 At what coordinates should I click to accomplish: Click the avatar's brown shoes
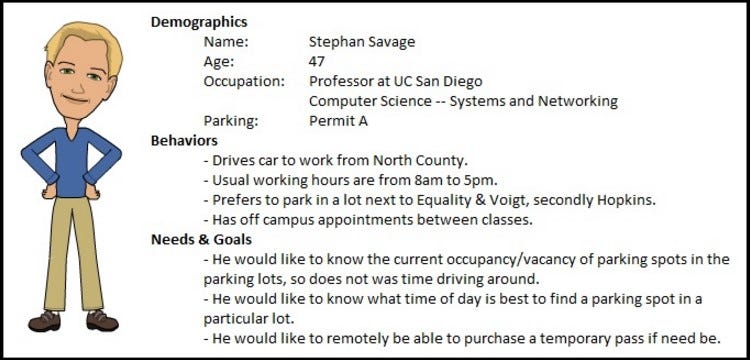[73, 321]
